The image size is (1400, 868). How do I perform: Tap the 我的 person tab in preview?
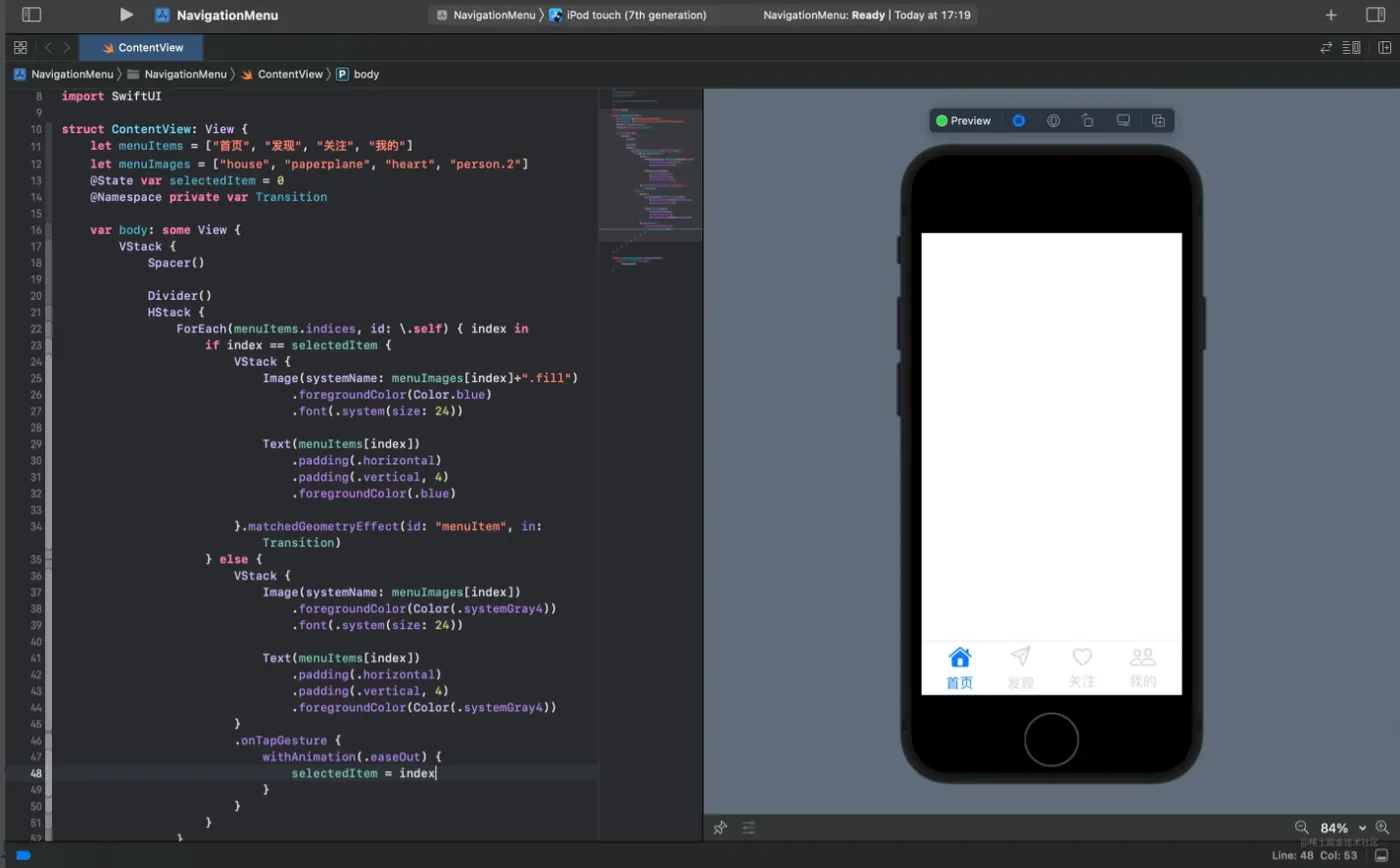point(1142,668)
